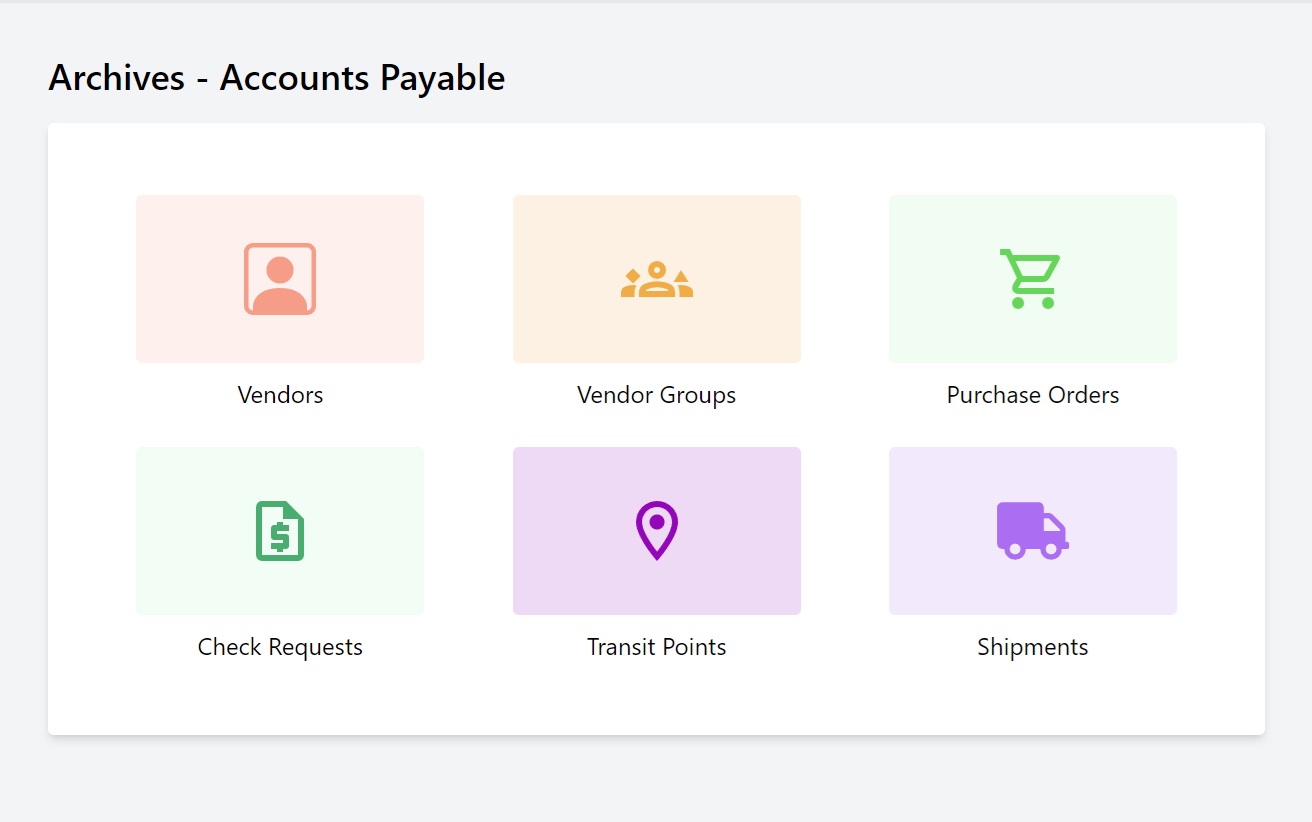Select the Shipments delivery truck icon

[1032, 530]
